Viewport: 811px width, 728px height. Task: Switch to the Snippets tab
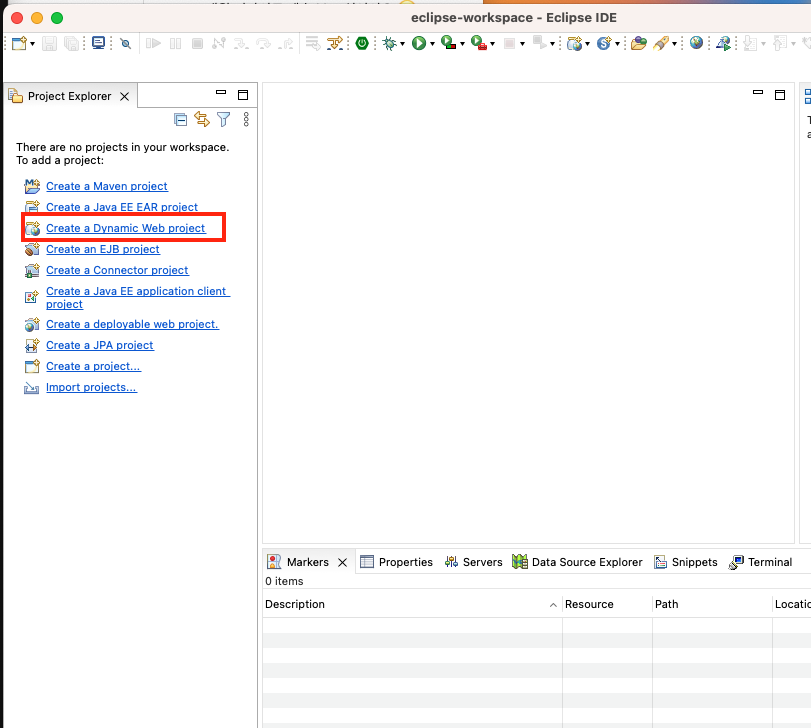[x=686, y=562]
